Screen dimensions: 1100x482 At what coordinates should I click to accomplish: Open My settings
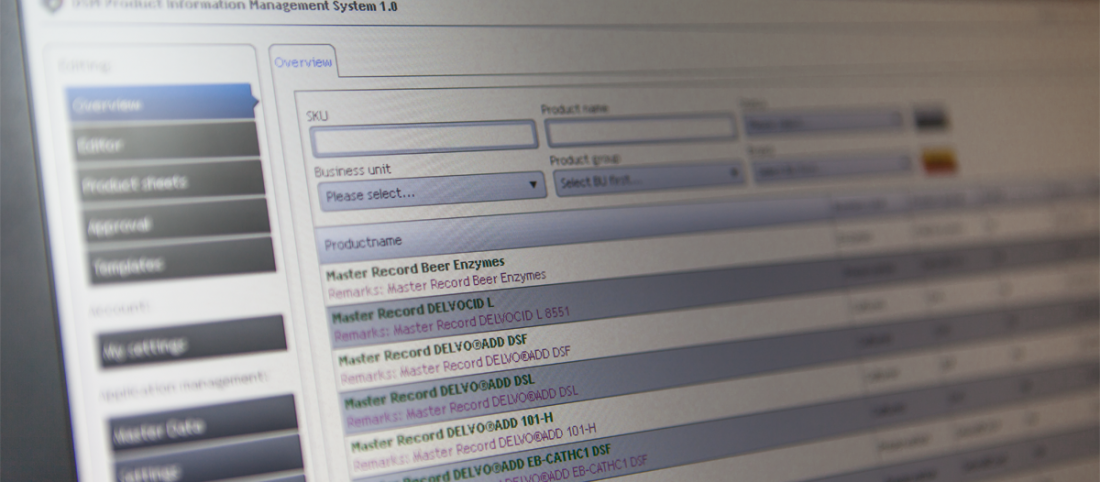[x=192, y=342]
